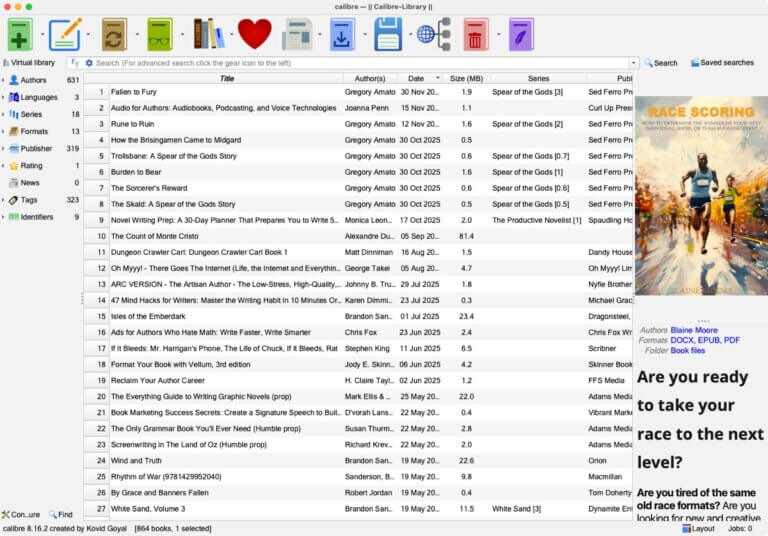Viewport: 768px width, 536px height.
Task: Sort by the Size (MB) column header
Action: (465, 78)
